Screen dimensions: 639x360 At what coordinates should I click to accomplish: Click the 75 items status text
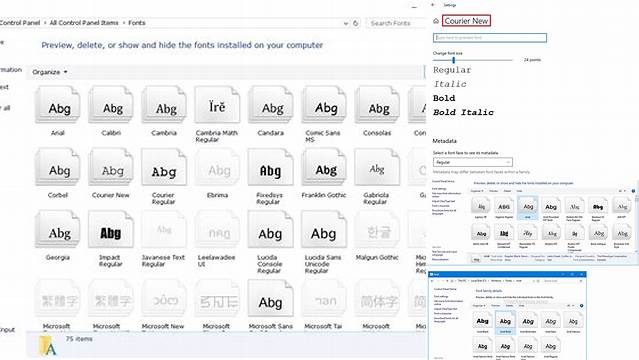pyautogui.click(x=79, y=339)
